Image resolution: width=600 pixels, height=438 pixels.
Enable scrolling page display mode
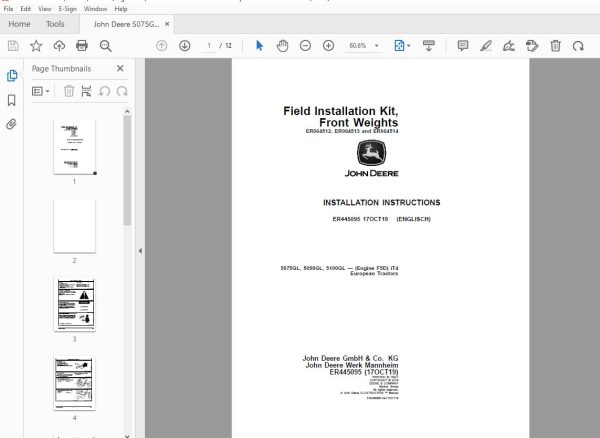point(429,46)
